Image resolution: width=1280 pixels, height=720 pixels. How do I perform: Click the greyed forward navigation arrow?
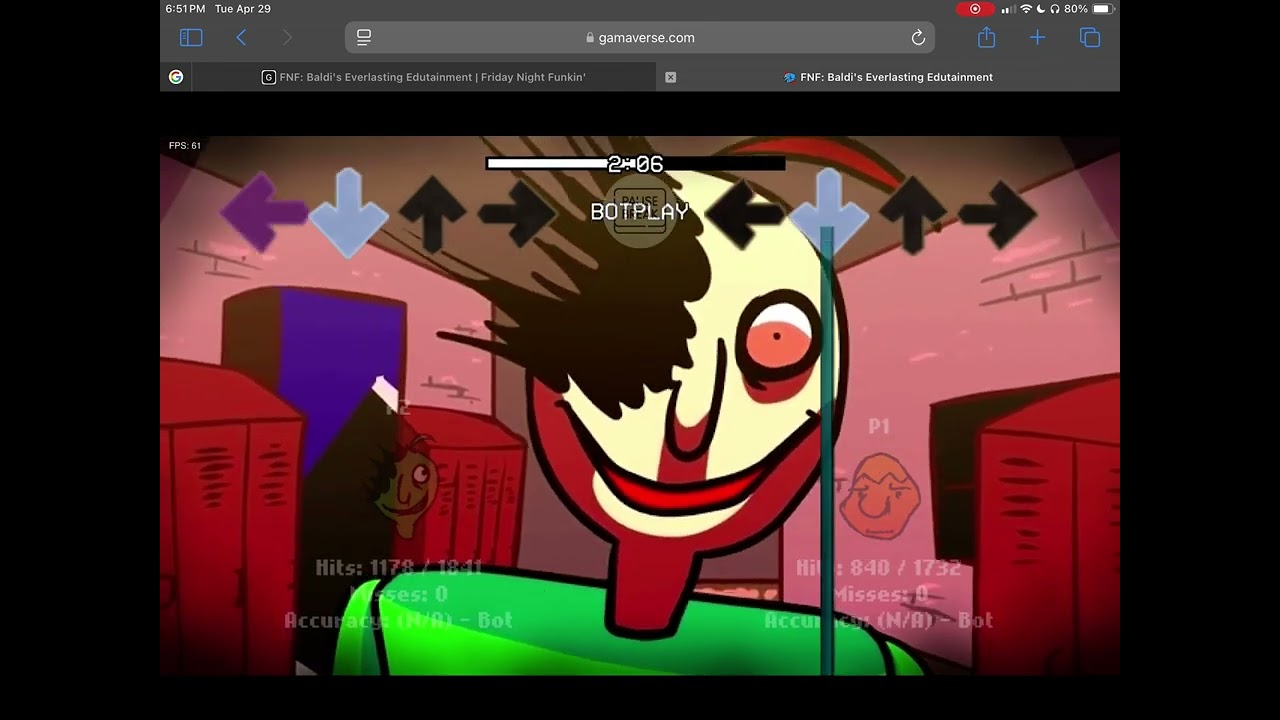pos(288,38)
